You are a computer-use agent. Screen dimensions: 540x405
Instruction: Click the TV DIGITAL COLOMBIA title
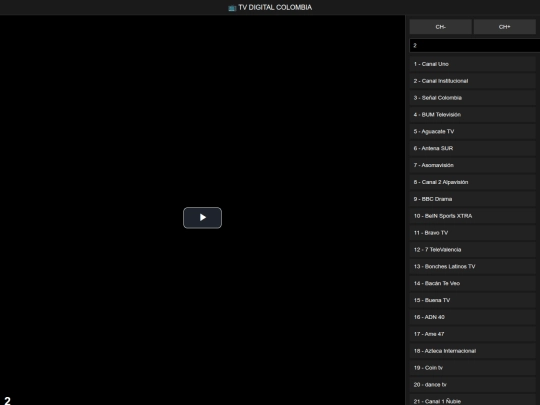tap(275, 8)
